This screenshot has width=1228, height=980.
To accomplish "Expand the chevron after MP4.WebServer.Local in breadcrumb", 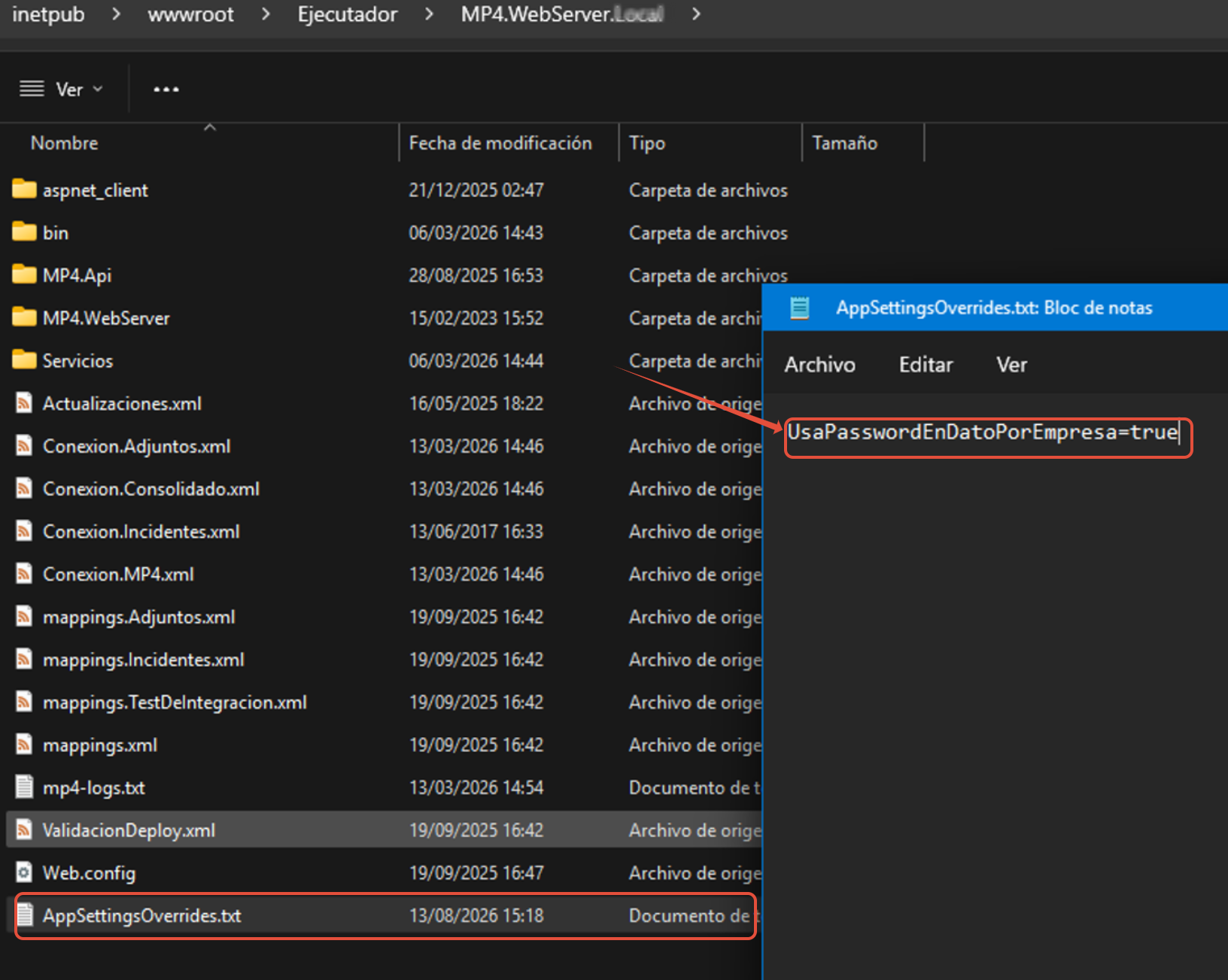I will tap(696, 14).
